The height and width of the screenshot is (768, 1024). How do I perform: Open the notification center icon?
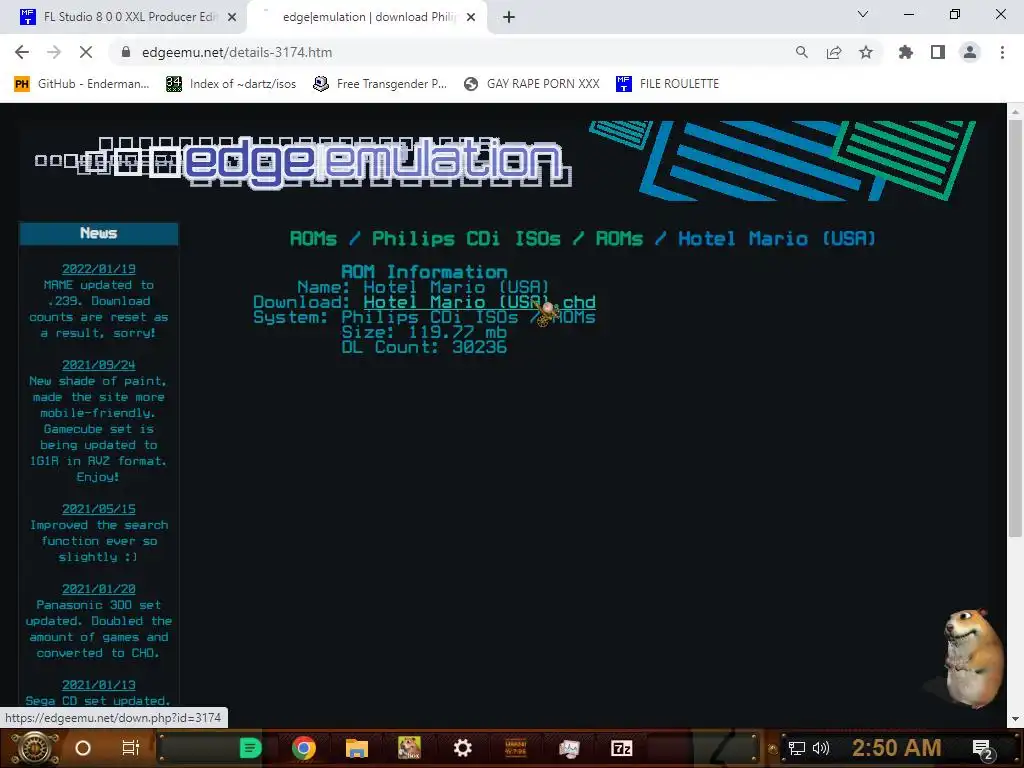tap(982, 749)
